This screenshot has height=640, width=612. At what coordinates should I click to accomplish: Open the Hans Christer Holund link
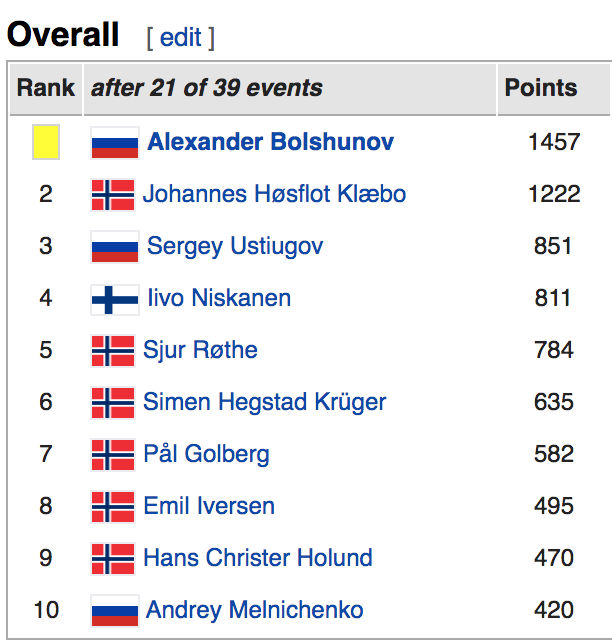tap(257, 558)
